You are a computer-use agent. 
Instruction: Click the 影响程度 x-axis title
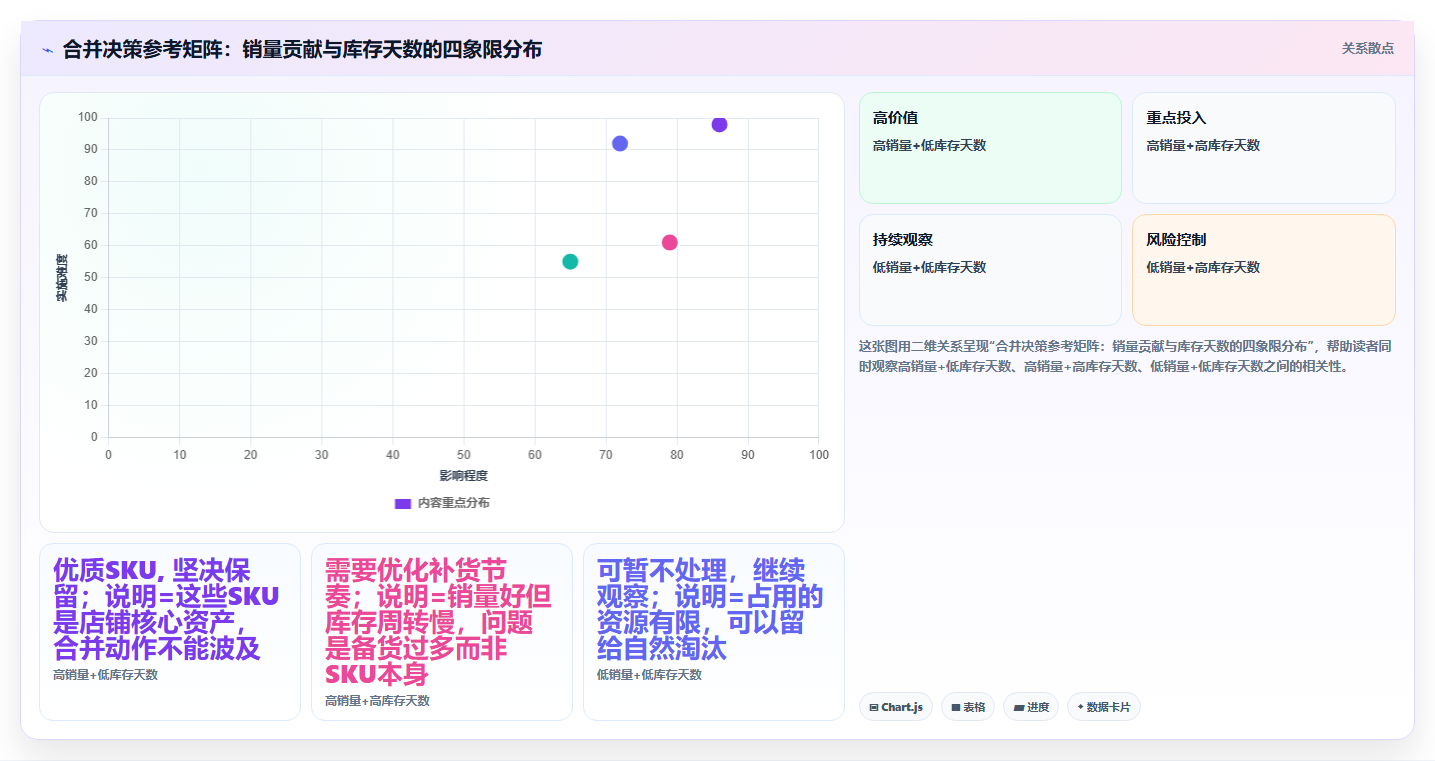coord(464,475)
